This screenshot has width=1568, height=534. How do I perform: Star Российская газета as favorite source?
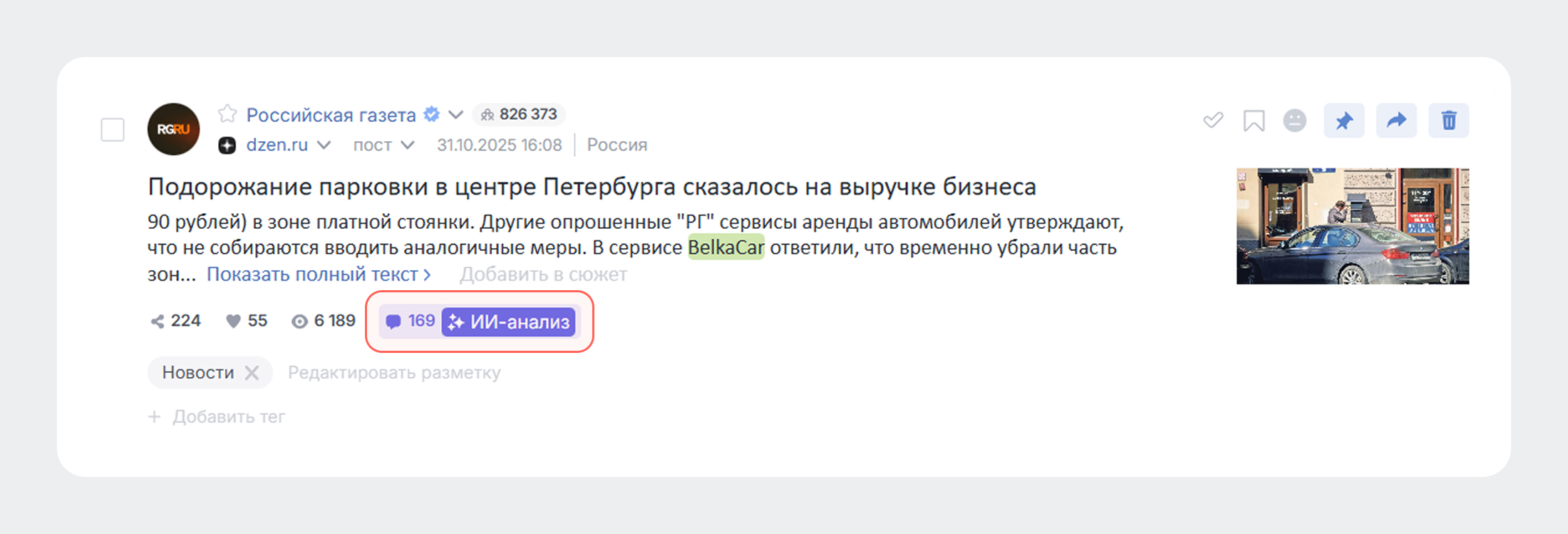pos(227,114)
